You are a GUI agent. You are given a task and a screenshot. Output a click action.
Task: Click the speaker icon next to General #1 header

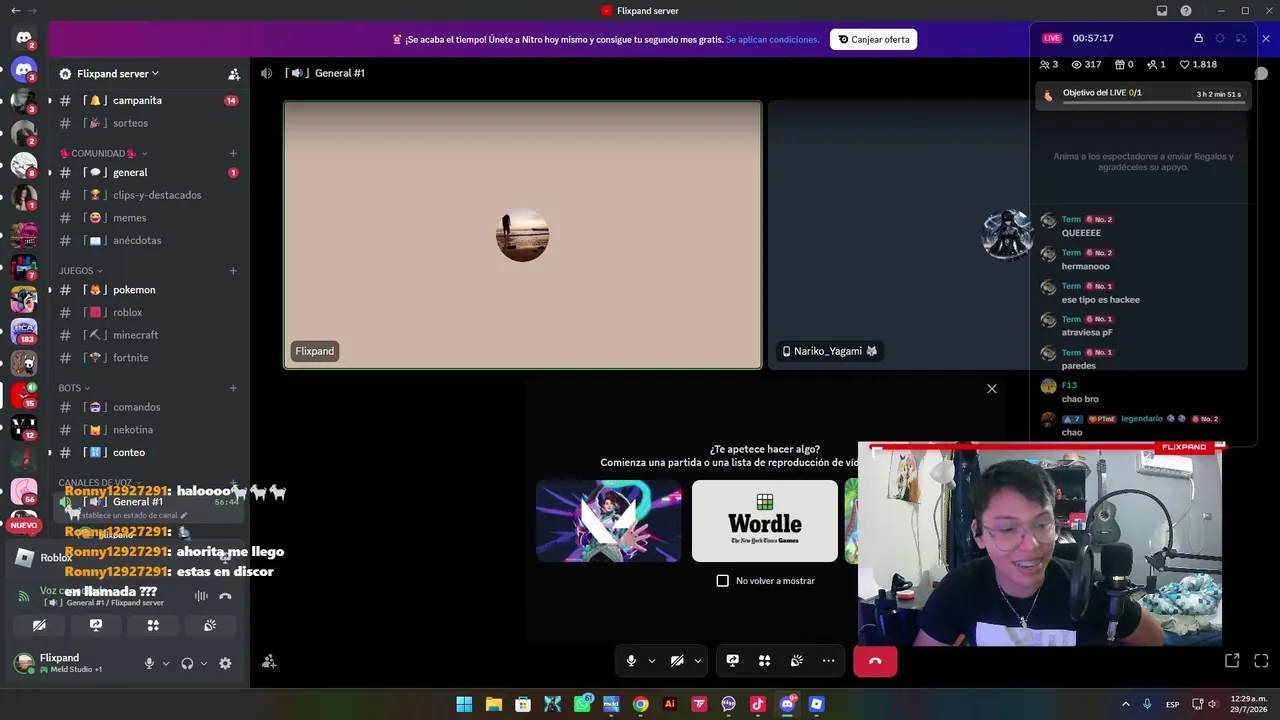(x=266, y=73)
